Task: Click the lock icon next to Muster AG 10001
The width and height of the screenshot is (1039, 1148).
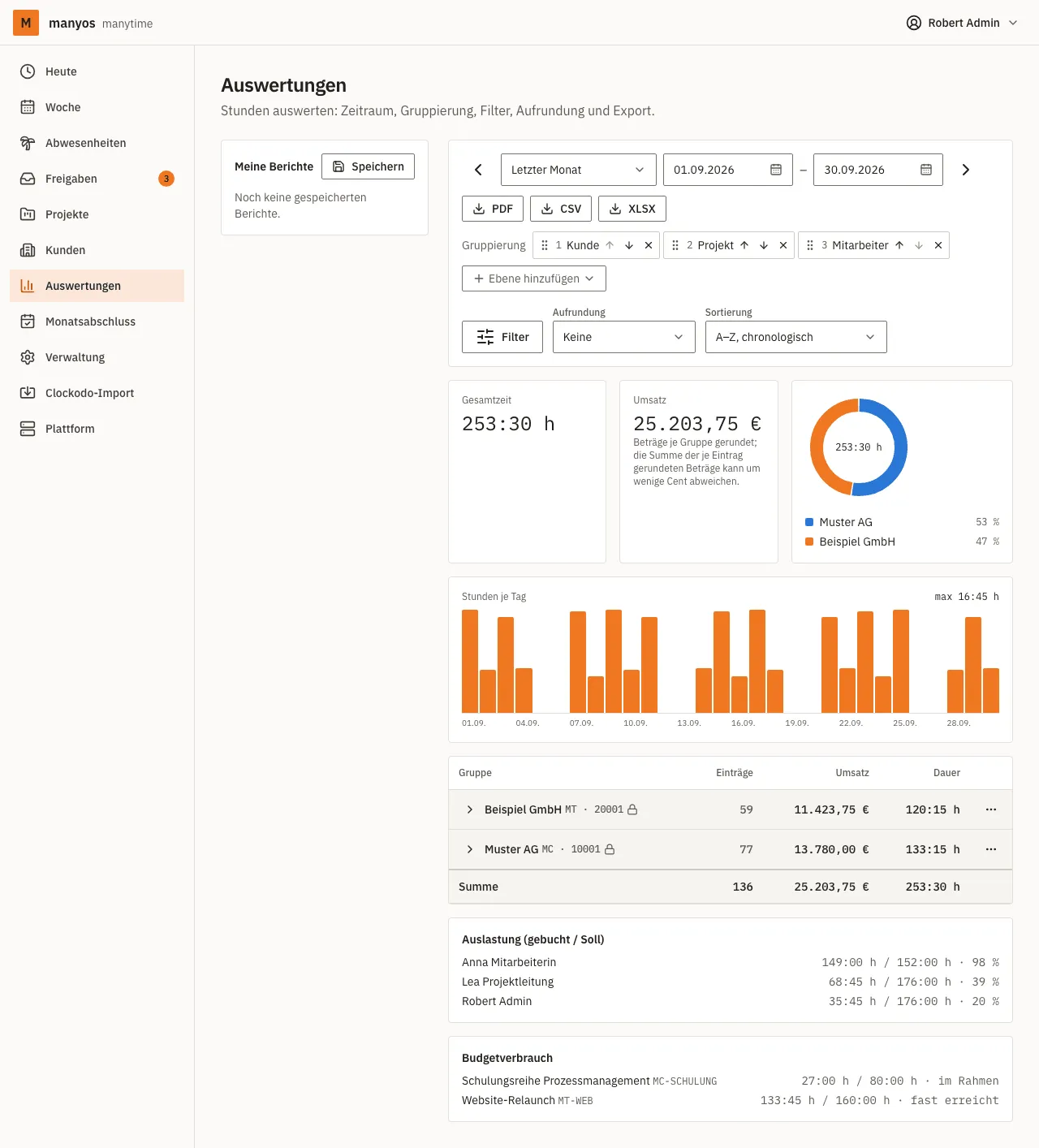Action: [610, 849]
